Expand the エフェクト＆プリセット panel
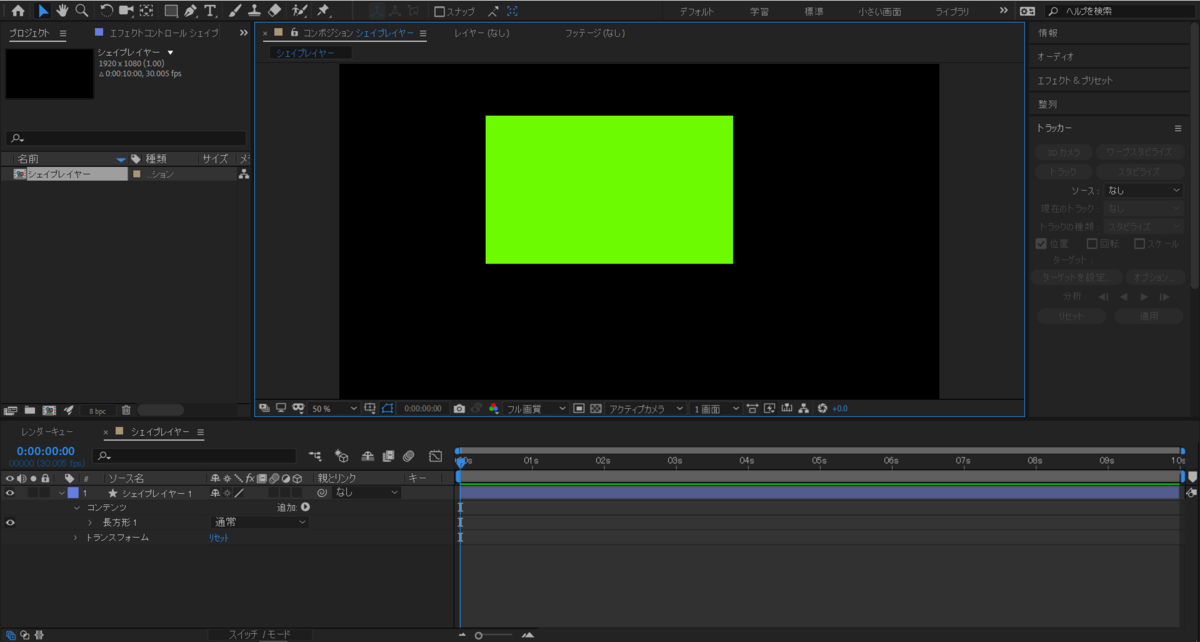The width and height of the screenshot is (1200, 642). 1074,80
